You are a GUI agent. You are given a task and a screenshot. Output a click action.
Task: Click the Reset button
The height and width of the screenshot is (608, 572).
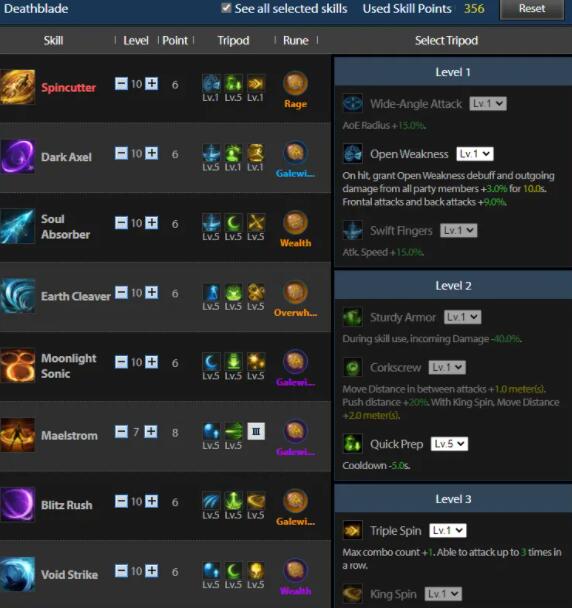532,9
